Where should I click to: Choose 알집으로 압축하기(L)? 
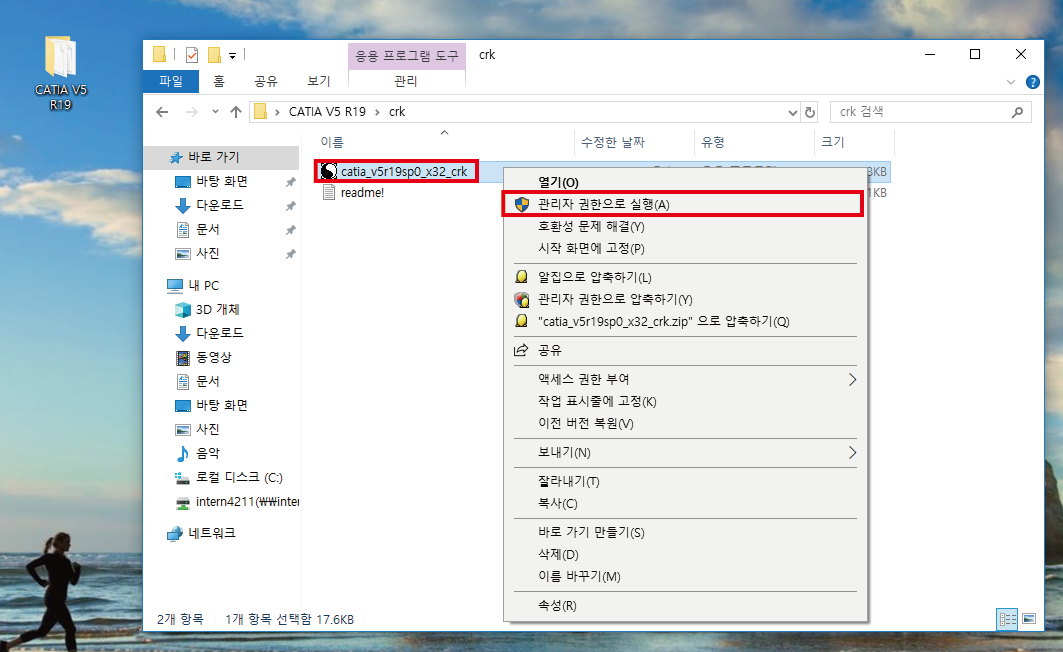685,277
